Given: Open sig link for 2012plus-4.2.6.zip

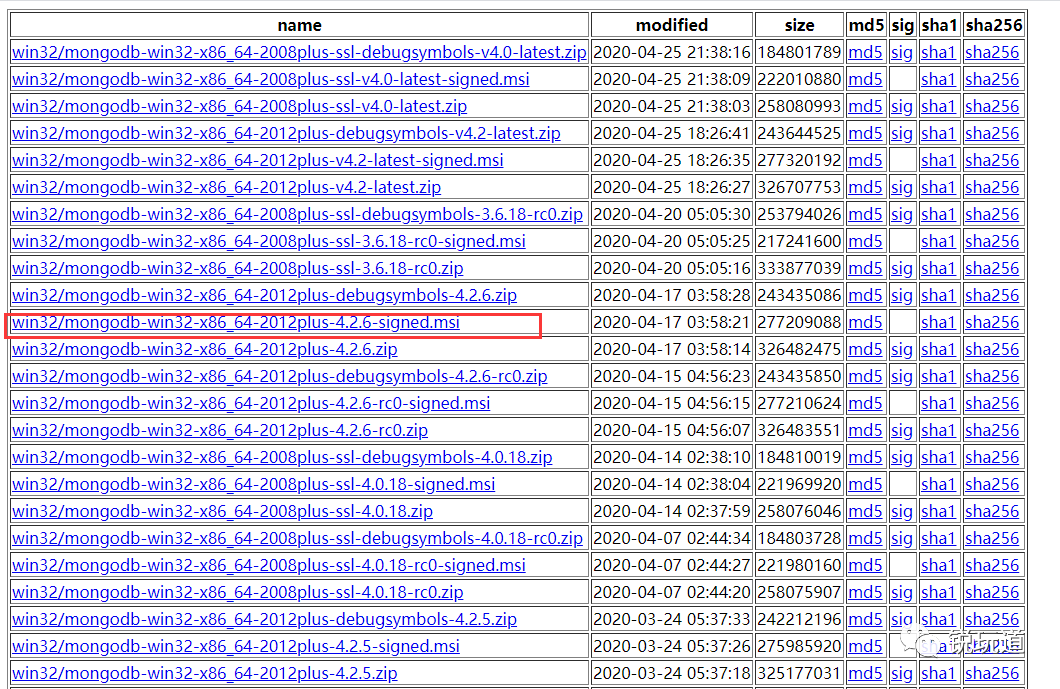Looking at the screenshot, I should [902, 350].
